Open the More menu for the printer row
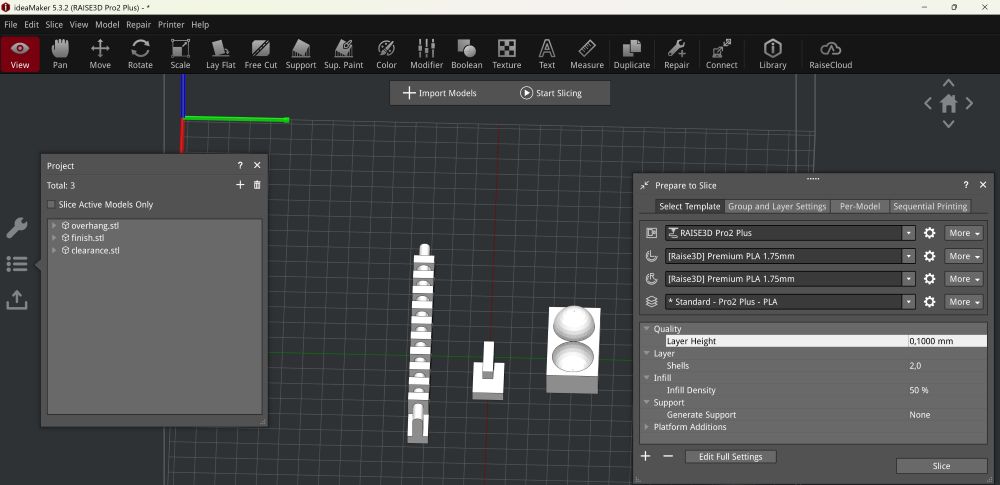1000x485 pixels. [x=964, y=233]
